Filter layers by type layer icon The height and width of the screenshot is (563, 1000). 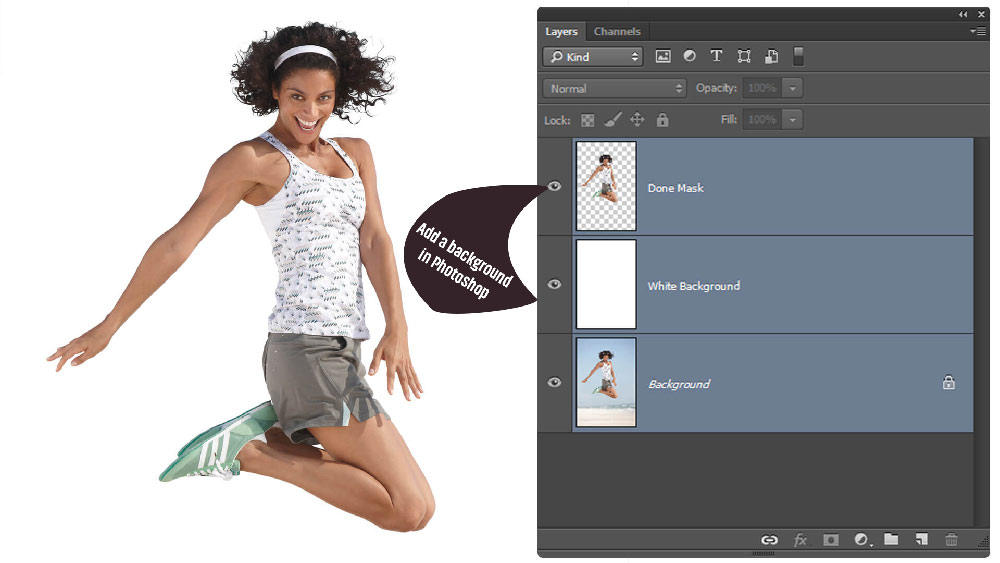click(716, 56)
